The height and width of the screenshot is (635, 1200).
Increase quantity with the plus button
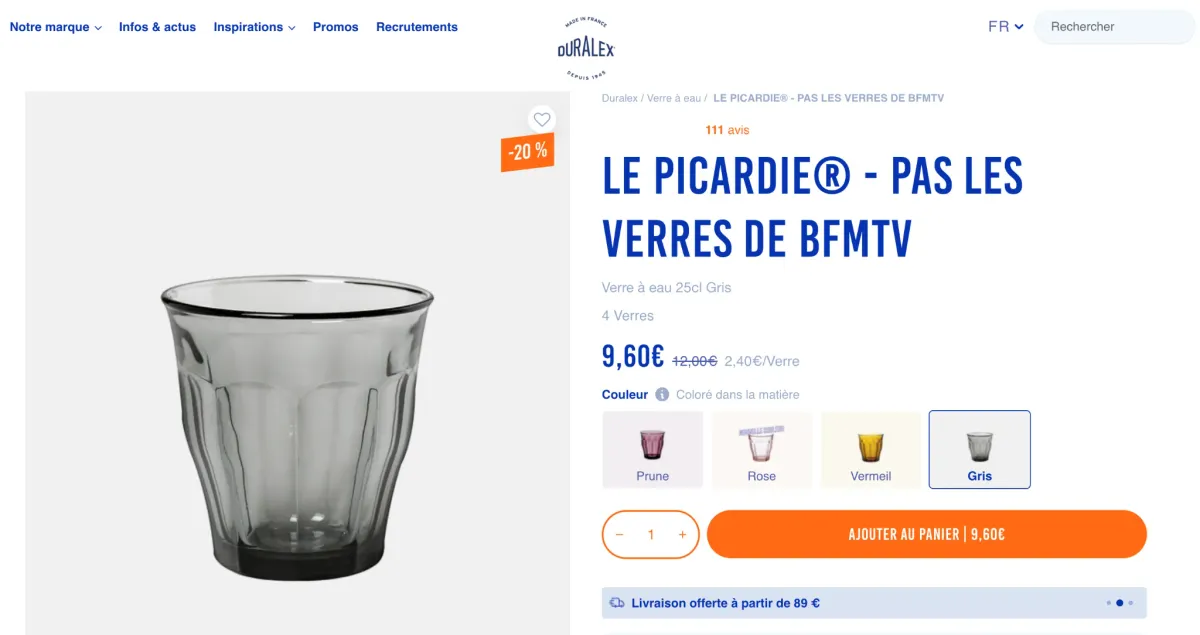pos(682,535)
